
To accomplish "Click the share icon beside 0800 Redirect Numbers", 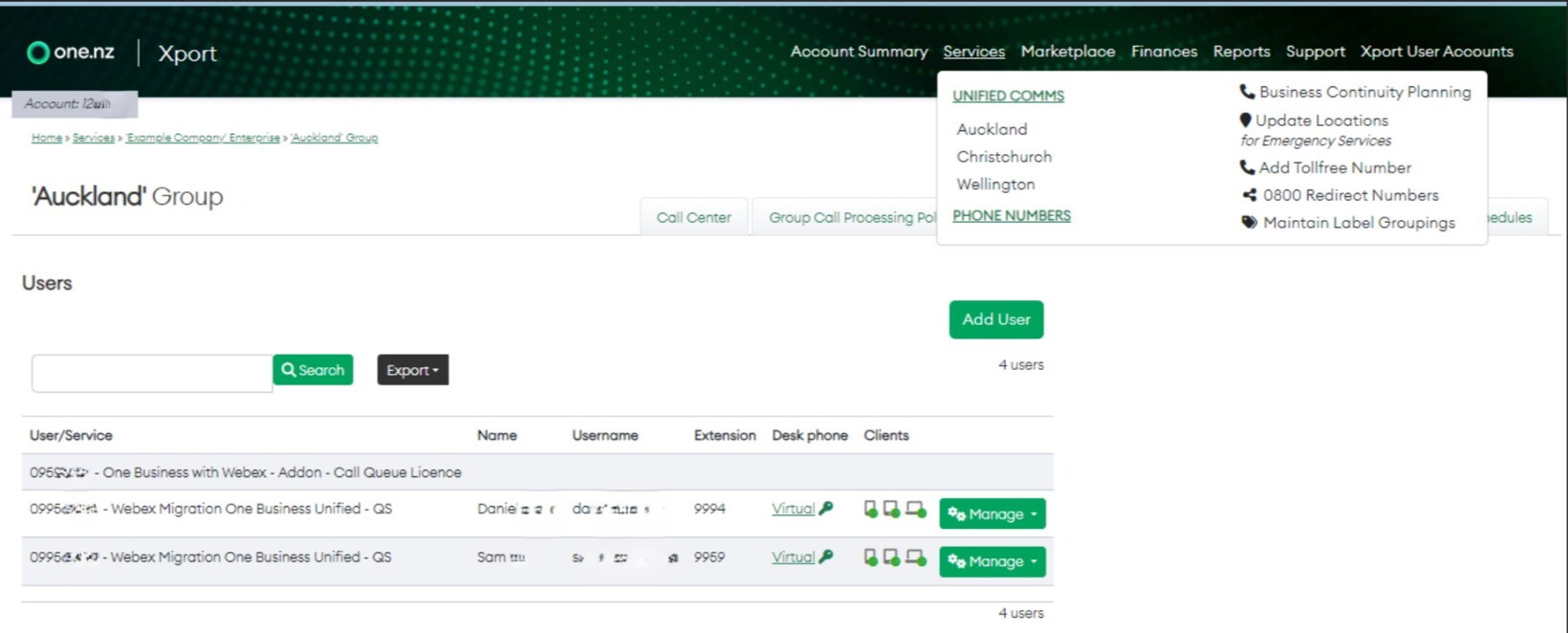I will (1249, 195).
